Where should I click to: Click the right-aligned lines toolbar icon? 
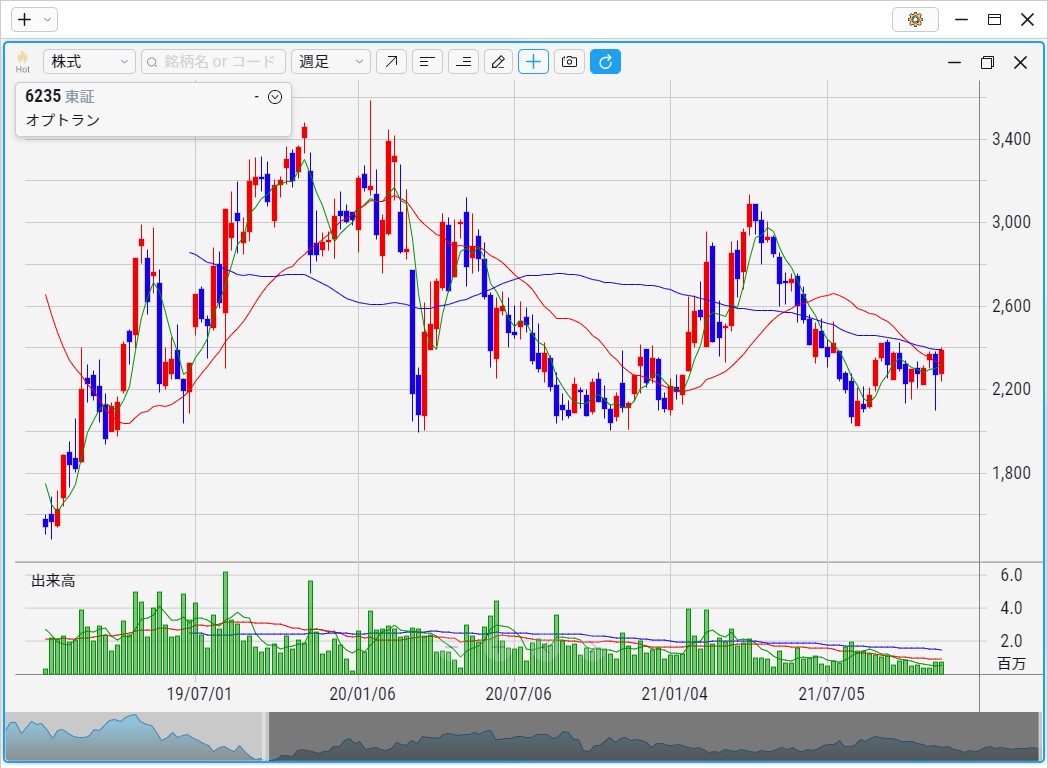pyautogui.click(x=463, y=61)
